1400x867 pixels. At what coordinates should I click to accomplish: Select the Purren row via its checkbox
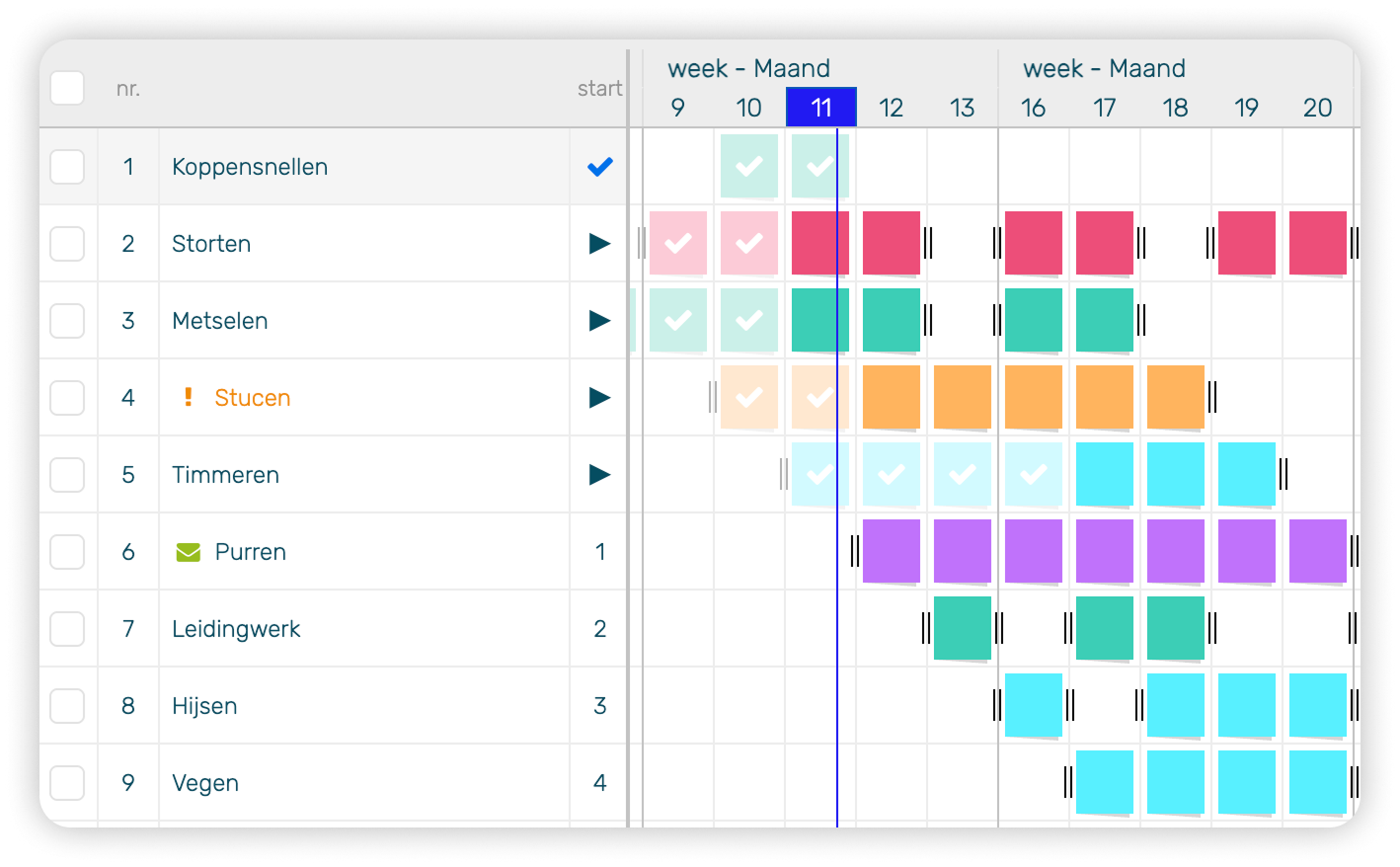point(67,552)
